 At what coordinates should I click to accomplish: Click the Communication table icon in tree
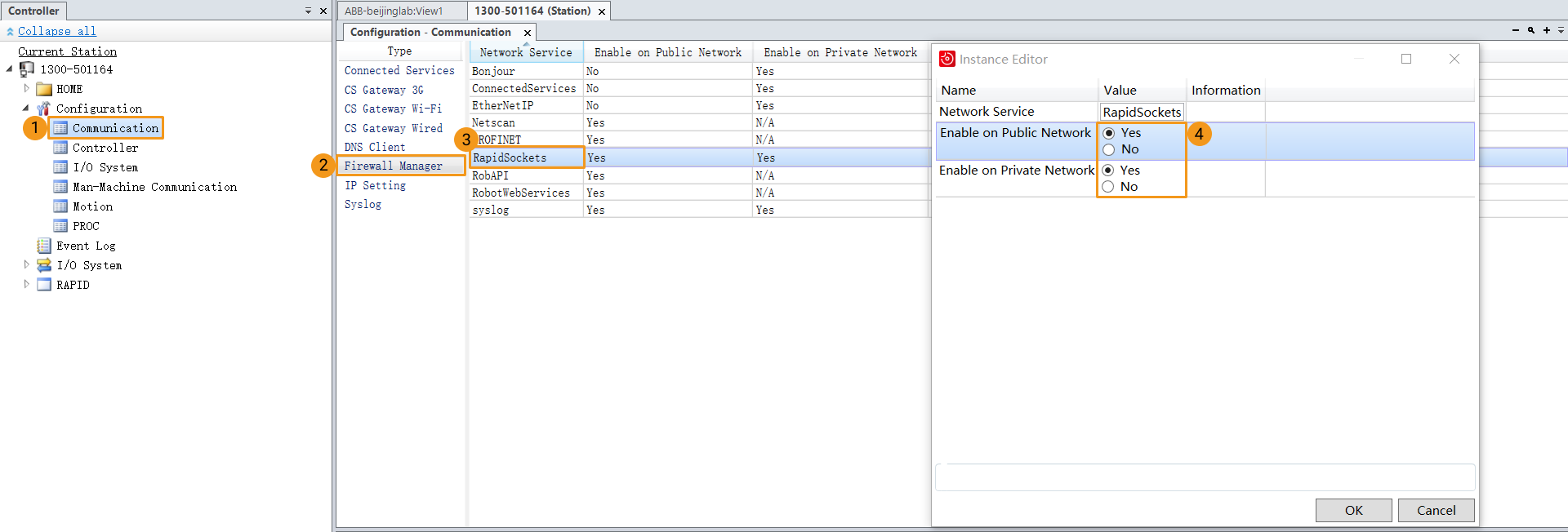tap(60, 128)
